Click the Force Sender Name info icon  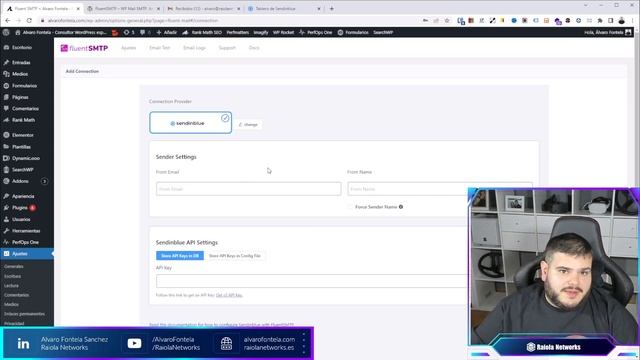[401, 207]
